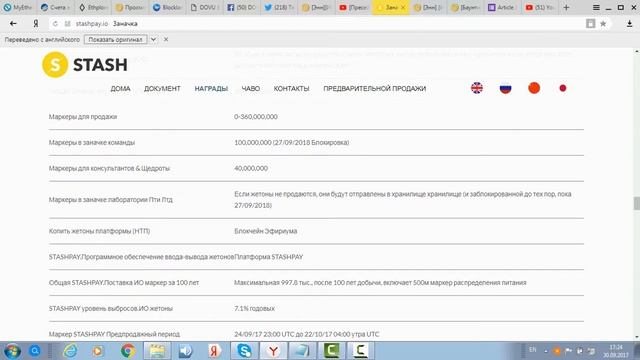Open the green Camtasia taskbar icon

click(x=331, y=351)
